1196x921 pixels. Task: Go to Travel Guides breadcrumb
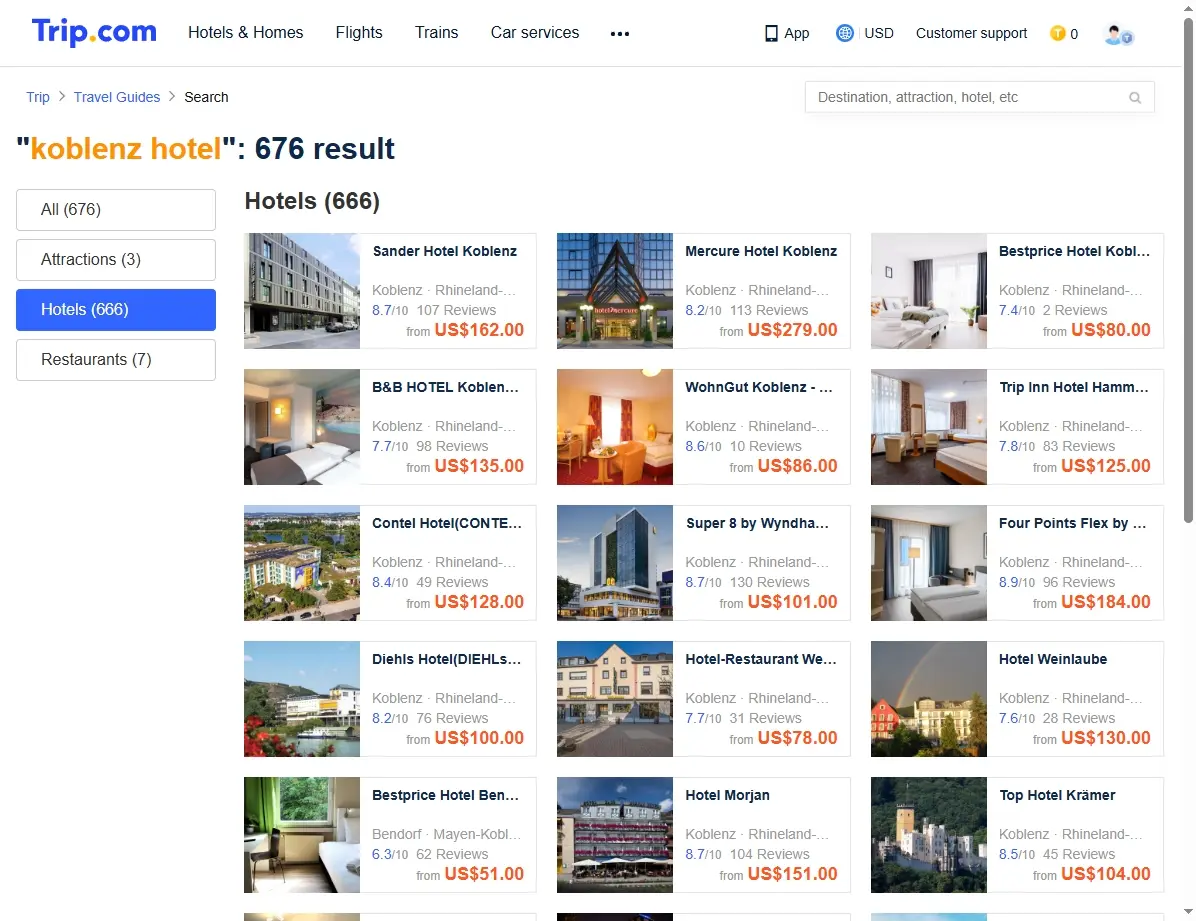tap(117, 97)
